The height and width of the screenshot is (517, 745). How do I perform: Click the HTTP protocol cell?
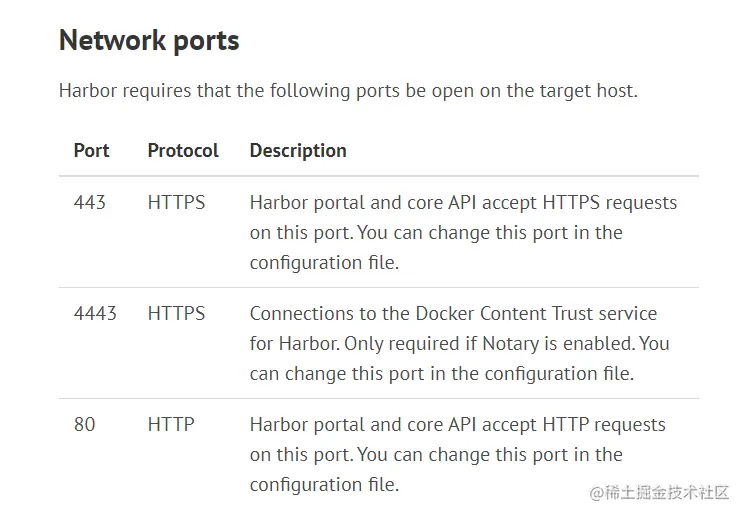(x=171, y=425)
